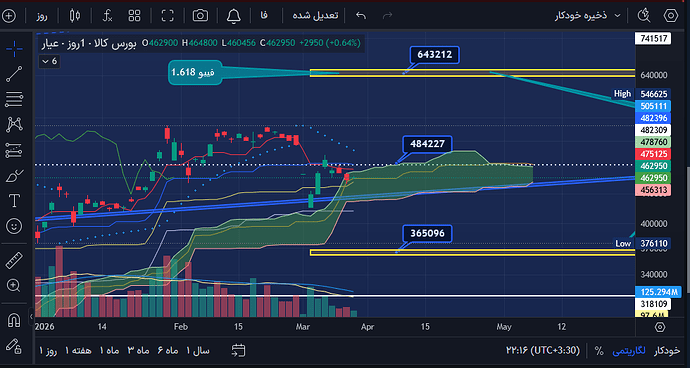Toggle lock all drawings icon

coord(14,346)
